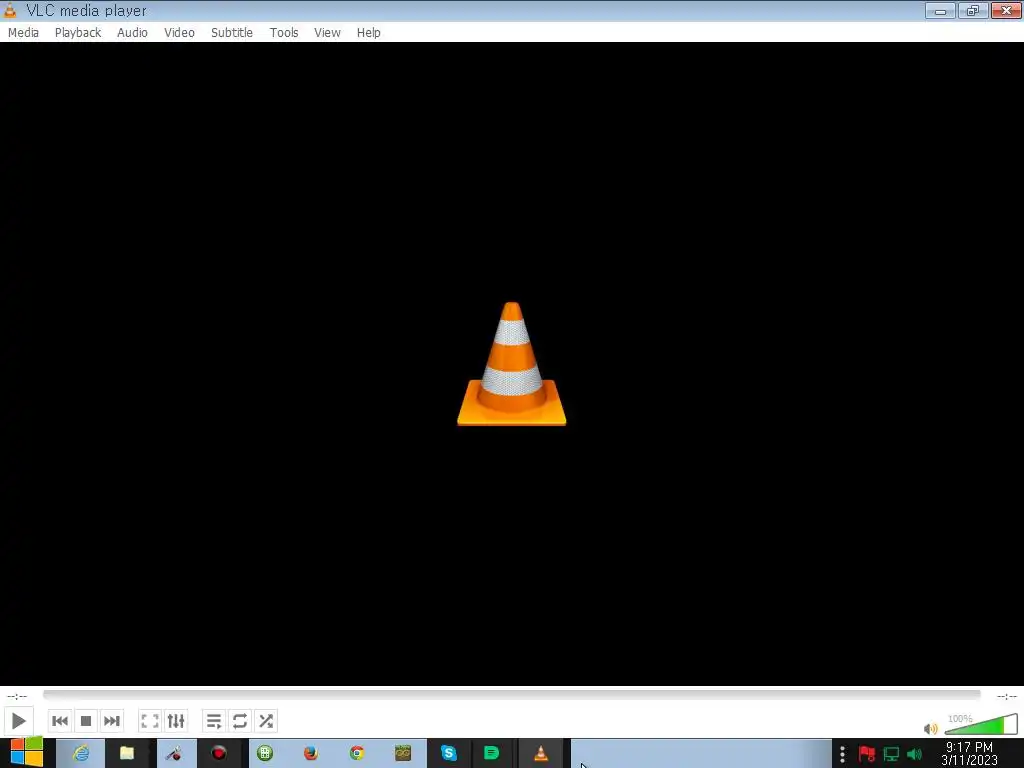Viewport: 1024px width, 768px height.
Task: Go to previous media item
Action: point(60,721)
